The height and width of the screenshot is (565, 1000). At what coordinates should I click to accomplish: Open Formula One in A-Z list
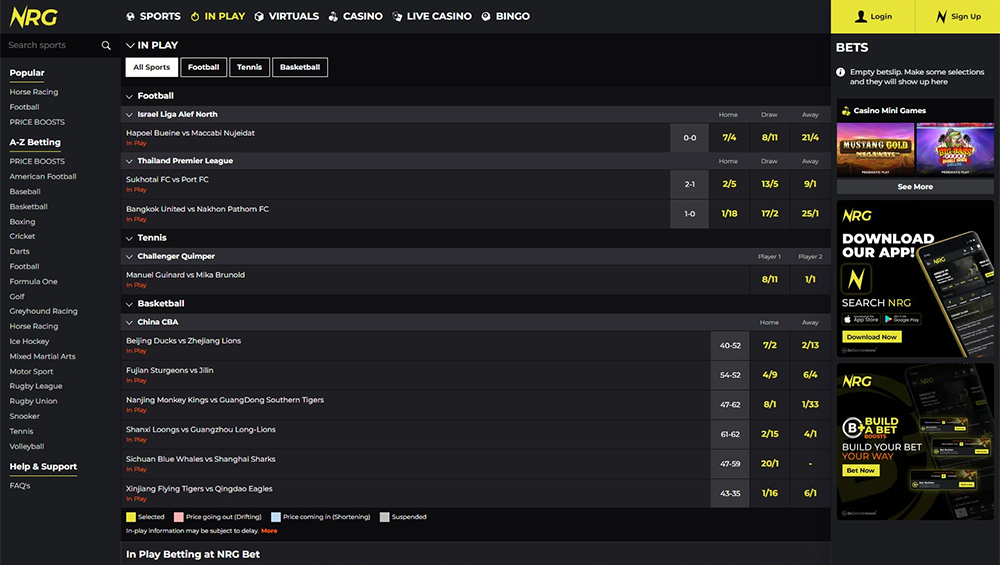pos(33,281)
